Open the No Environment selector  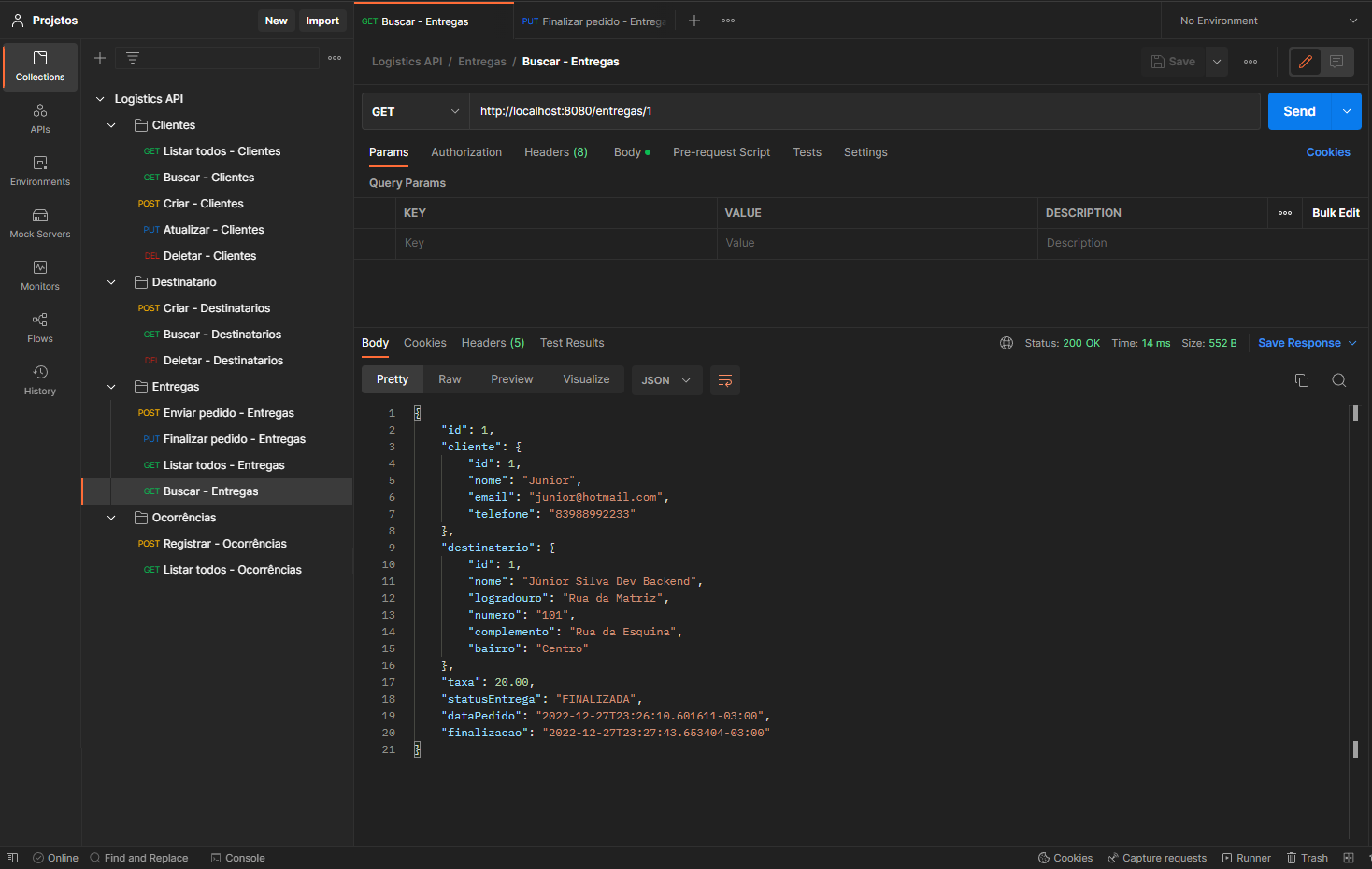[1267, 21]
